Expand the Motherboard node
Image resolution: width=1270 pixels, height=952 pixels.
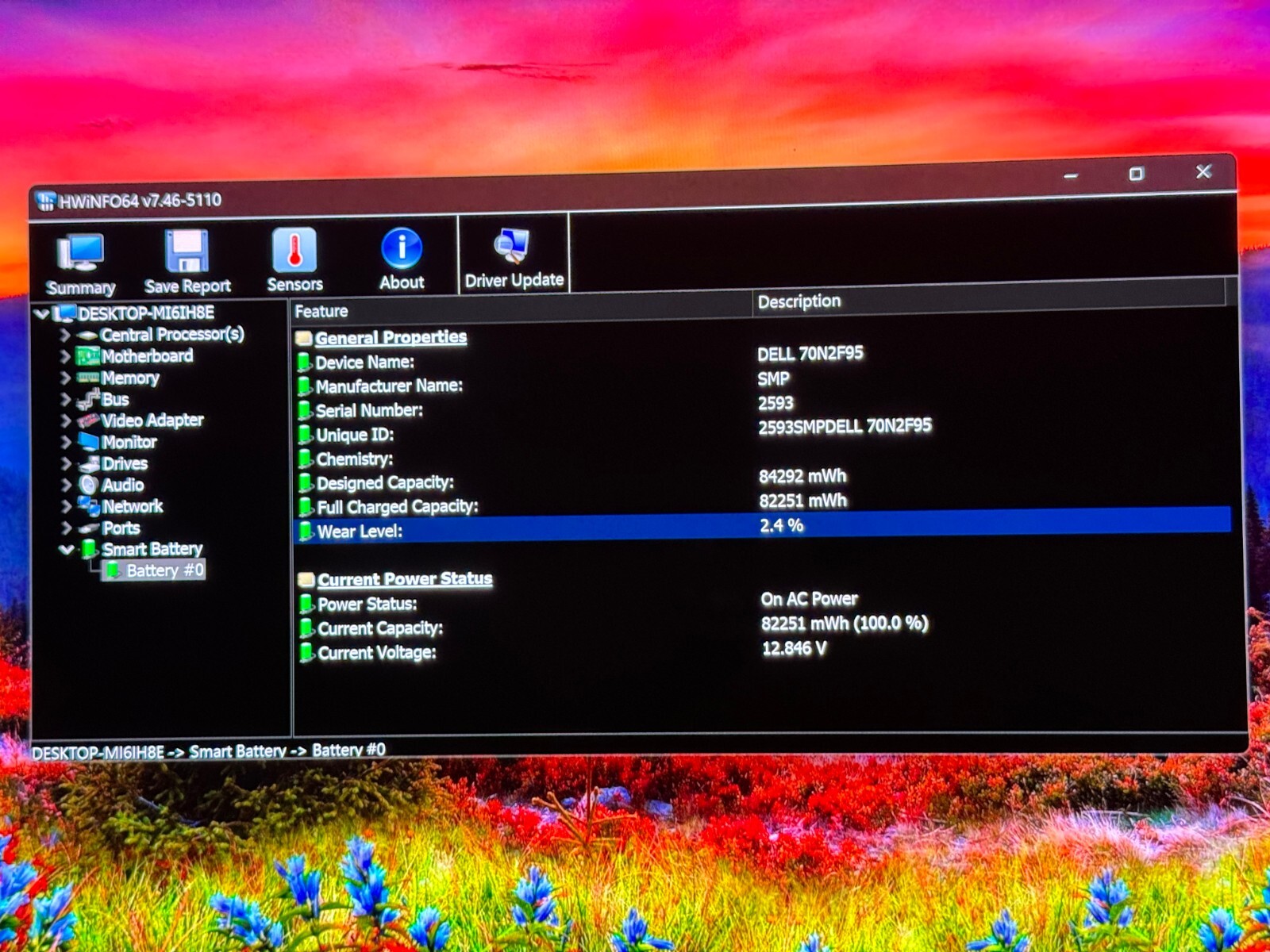tap(65, 357)
